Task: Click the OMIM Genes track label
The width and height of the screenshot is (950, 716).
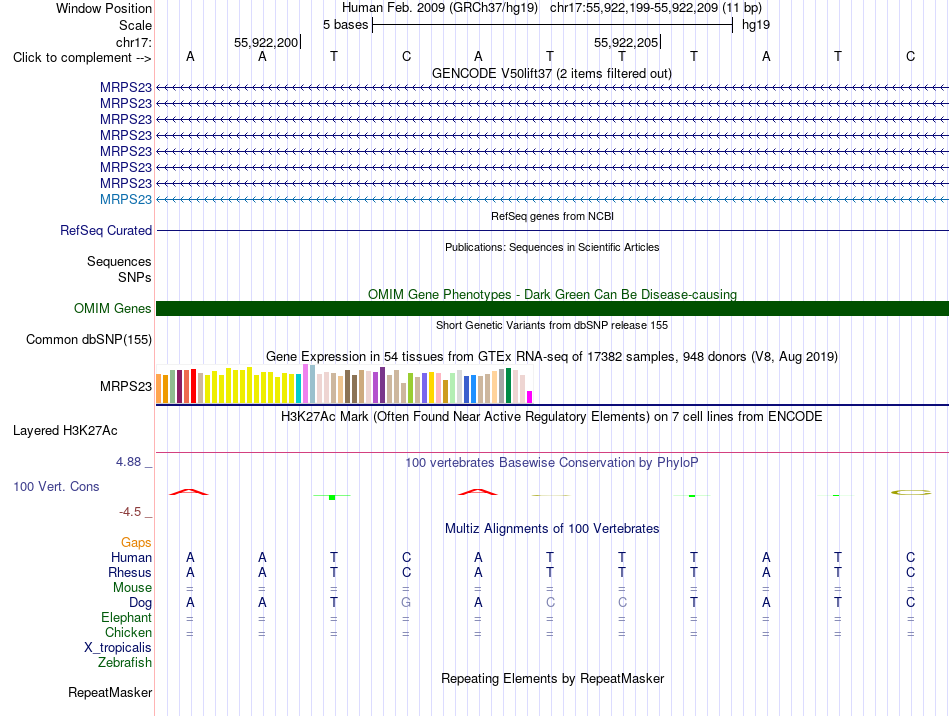Action: 113,308
